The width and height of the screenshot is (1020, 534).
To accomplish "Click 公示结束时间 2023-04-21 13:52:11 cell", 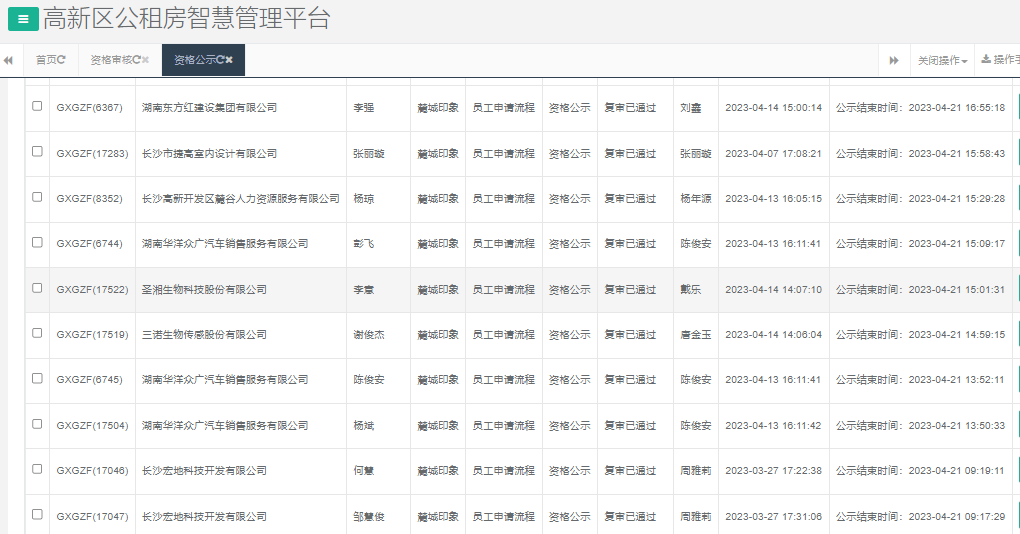I will click(x=920, y=380).
